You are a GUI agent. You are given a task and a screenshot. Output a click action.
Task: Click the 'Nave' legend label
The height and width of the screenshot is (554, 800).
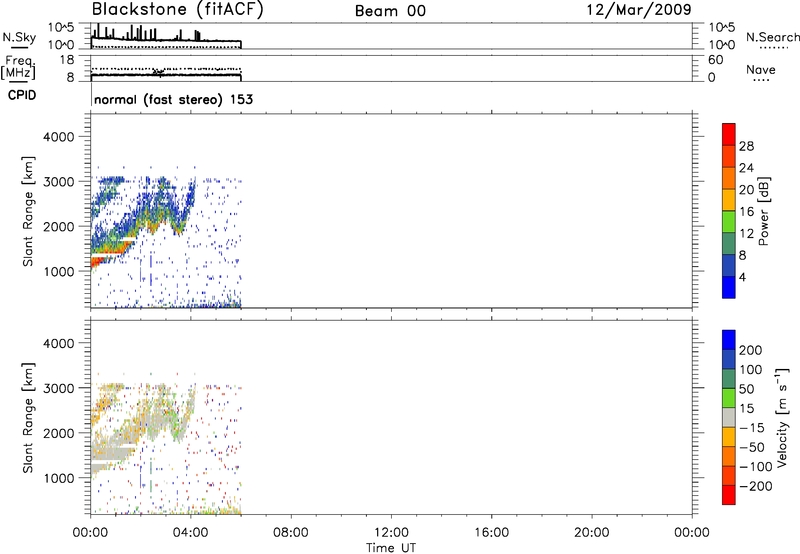(761, 70)
